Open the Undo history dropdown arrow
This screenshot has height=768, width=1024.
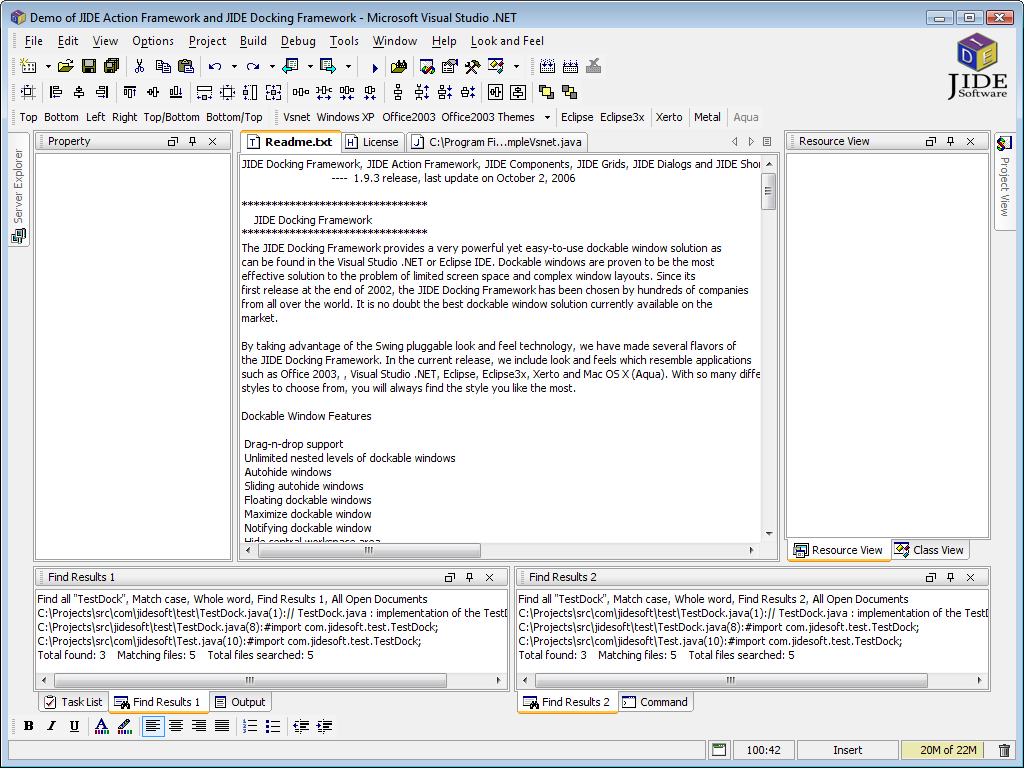point(234,66)
